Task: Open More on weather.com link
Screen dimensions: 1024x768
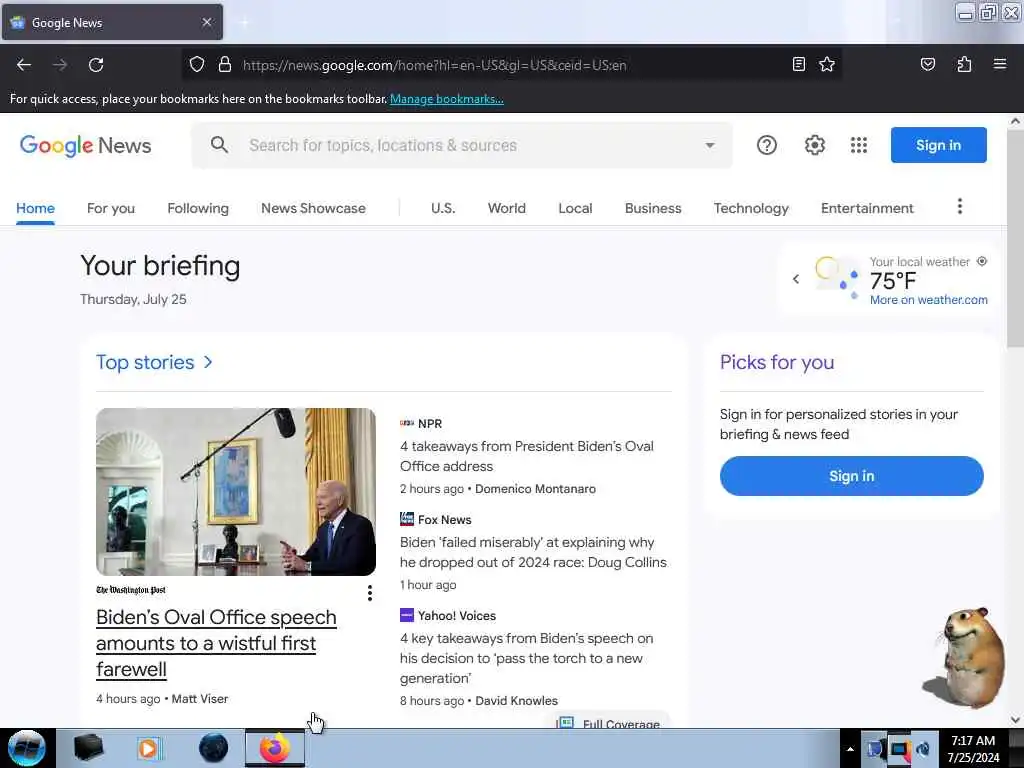Action: pyautogui.click(x=929, y=300)
